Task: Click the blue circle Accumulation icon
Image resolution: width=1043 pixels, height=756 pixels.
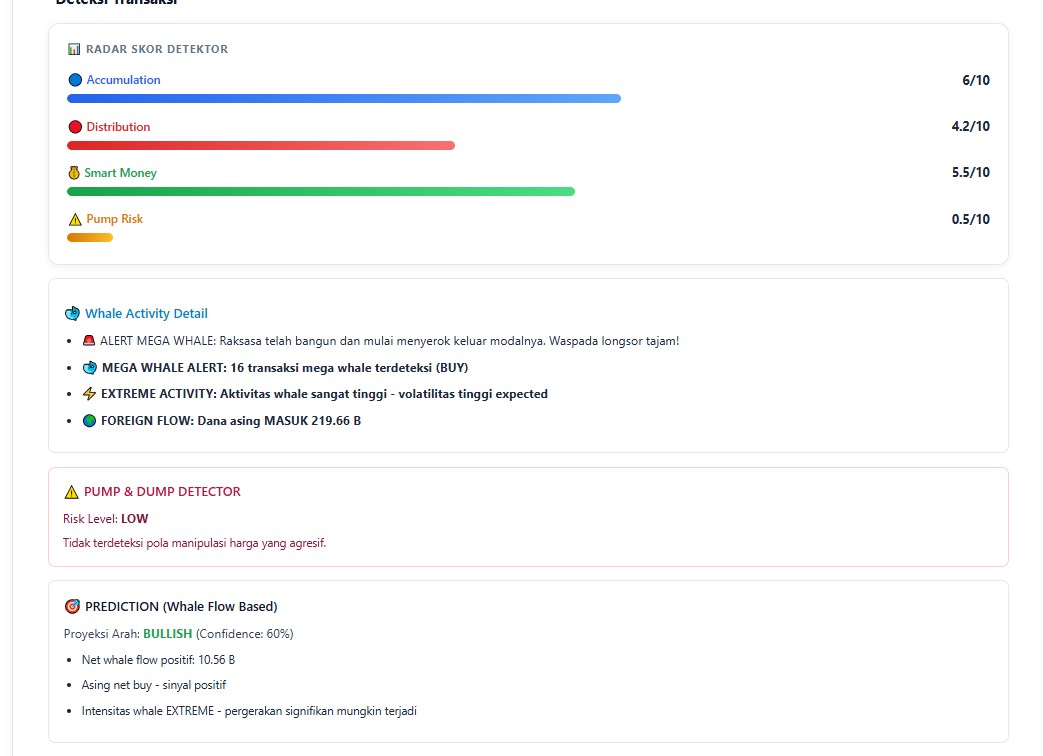Action: pos(75,80)
